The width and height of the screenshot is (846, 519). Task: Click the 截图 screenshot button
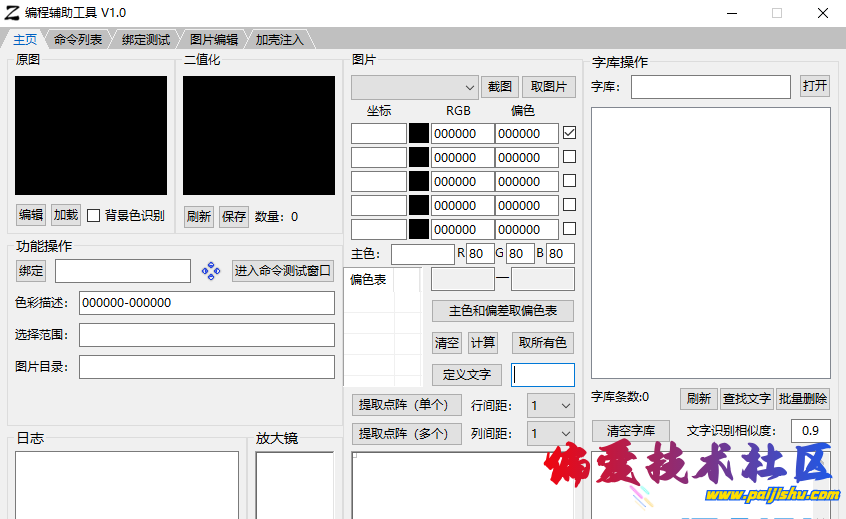coord(500,87)
